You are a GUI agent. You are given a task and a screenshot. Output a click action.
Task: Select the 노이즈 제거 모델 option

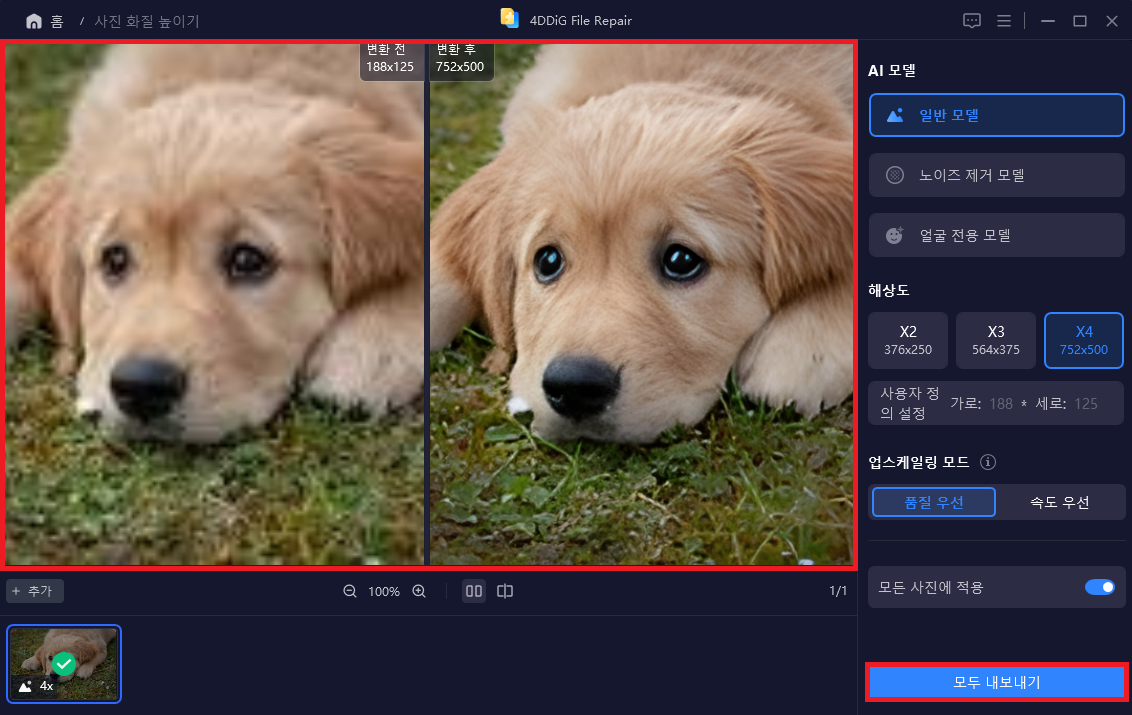pos(996,175)
